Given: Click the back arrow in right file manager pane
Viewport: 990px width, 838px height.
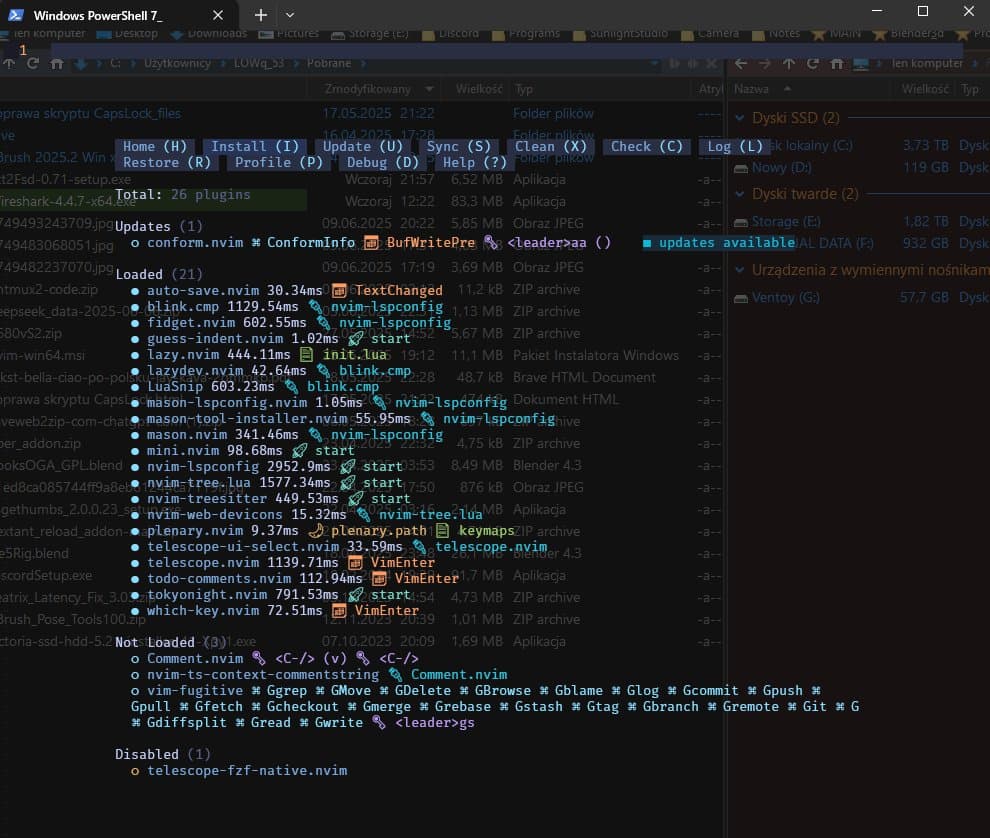Looking at the screenshot, I should [x=741, y=64].
